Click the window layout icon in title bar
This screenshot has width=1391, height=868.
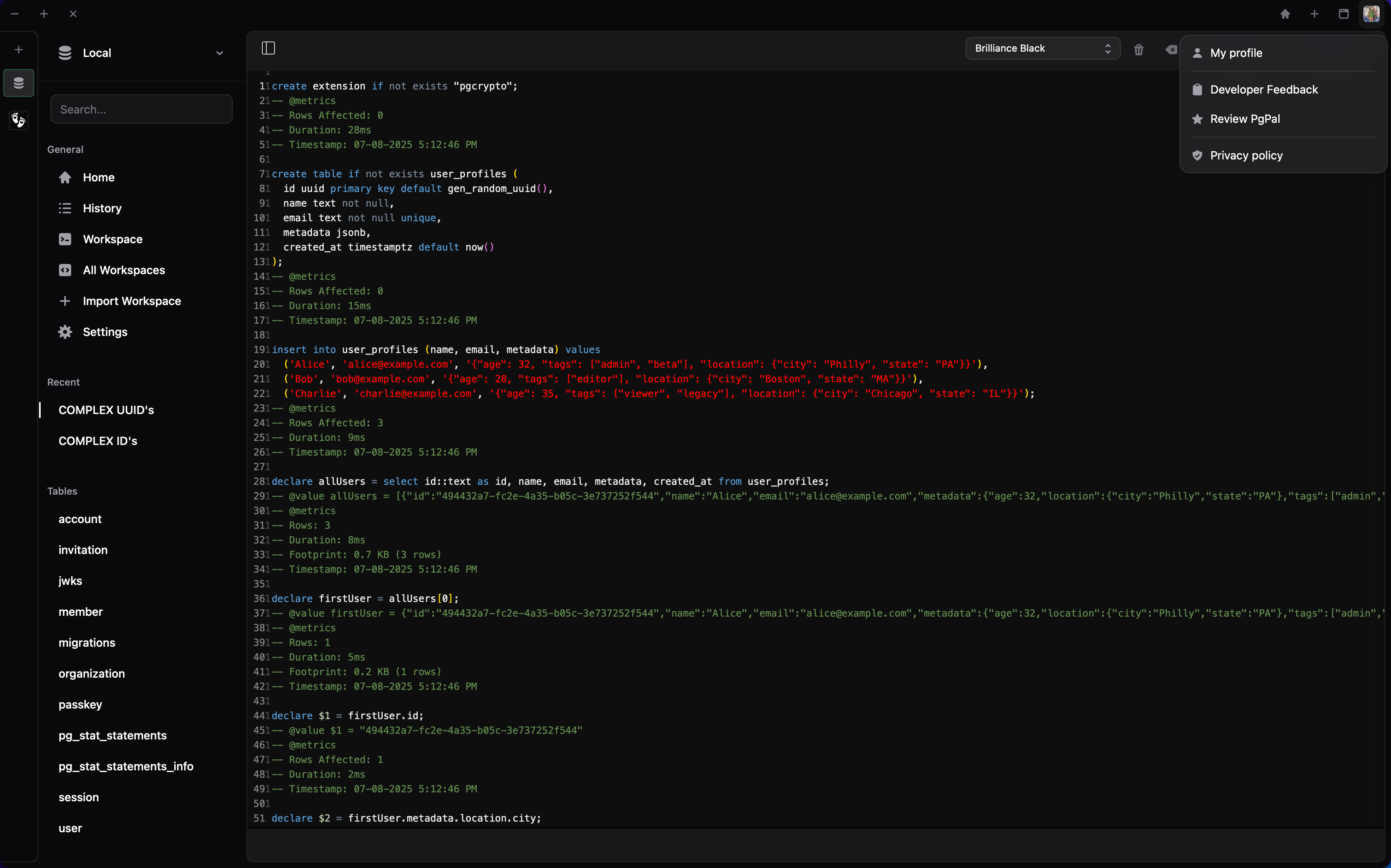click(1344, 14)
